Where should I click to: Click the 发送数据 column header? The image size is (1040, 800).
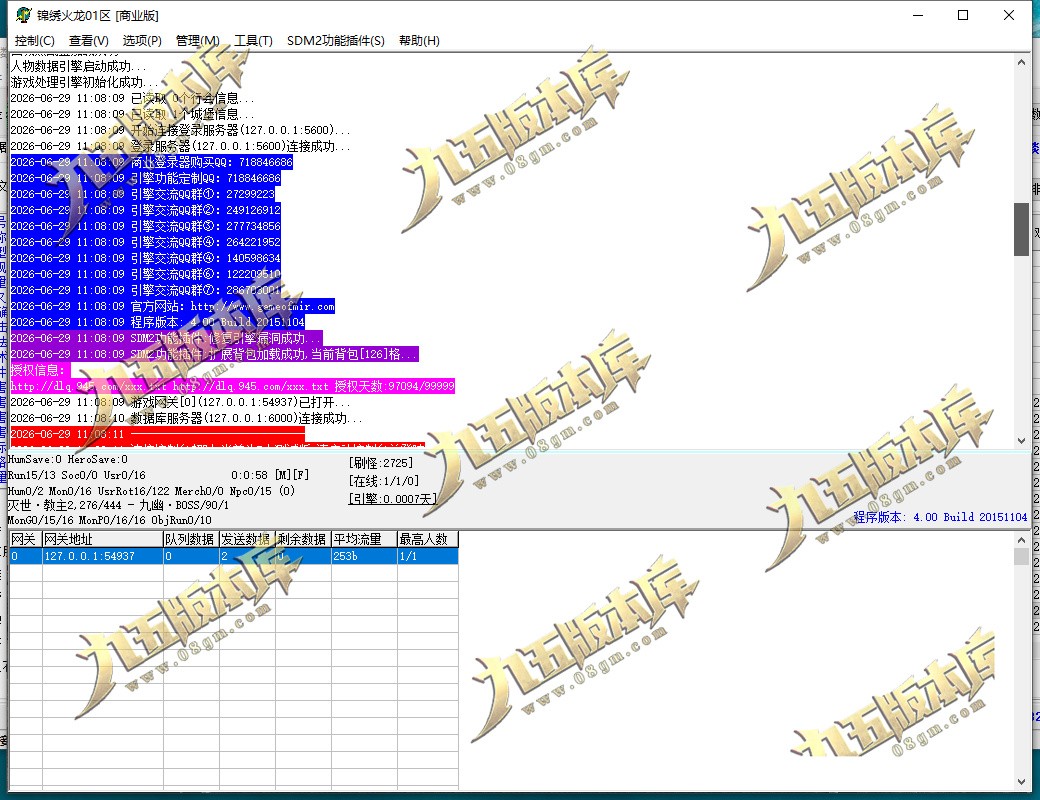point(247,539)
